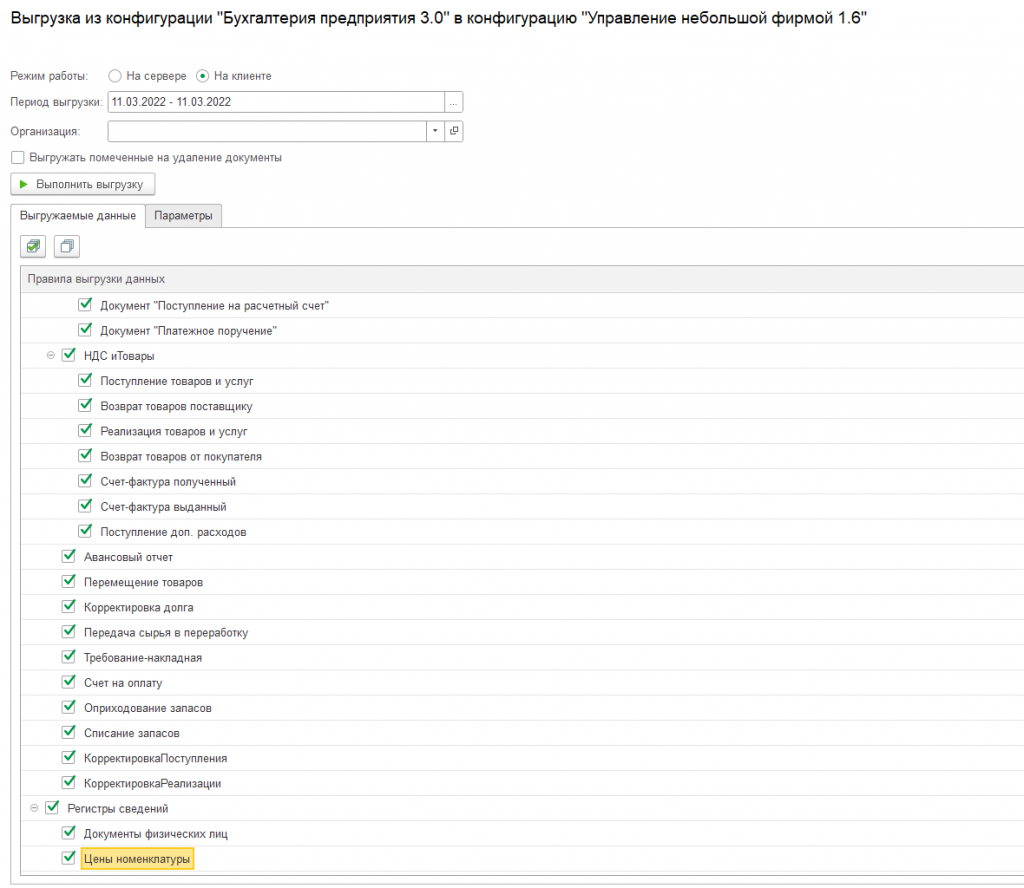1024x888 pixels.
Task: Select the Счет на оплату row text
Action: coord(123,683)
